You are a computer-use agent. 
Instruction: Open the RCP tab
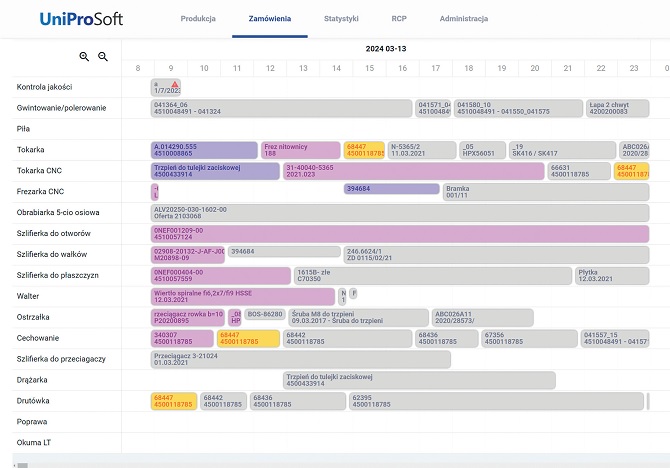[399, 19]
